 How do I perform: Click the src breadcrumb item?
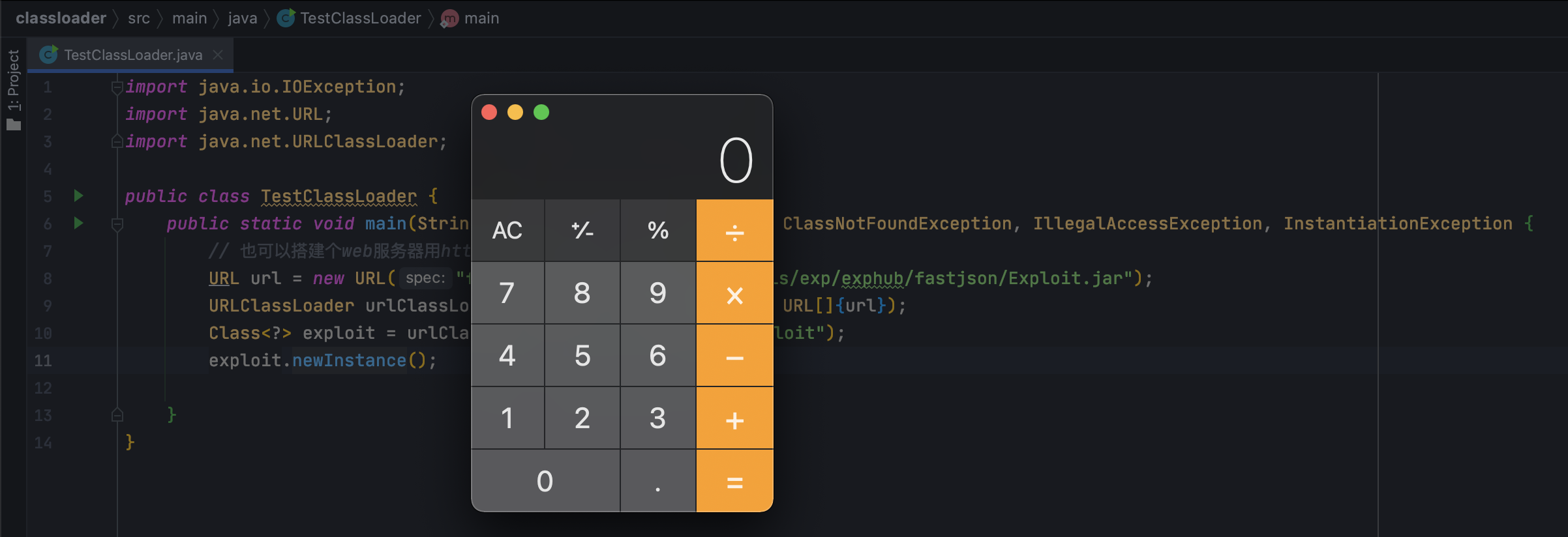(139, 18)
